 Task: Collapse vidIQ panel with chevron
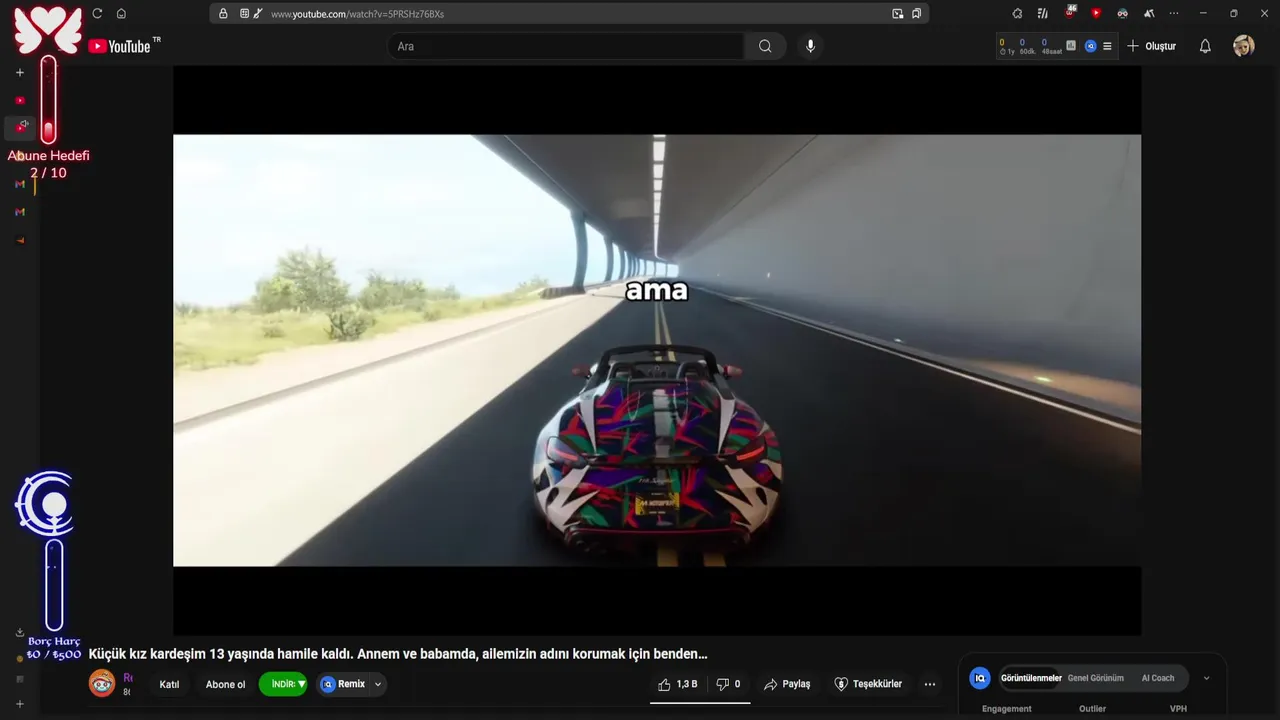(1206, 678)
